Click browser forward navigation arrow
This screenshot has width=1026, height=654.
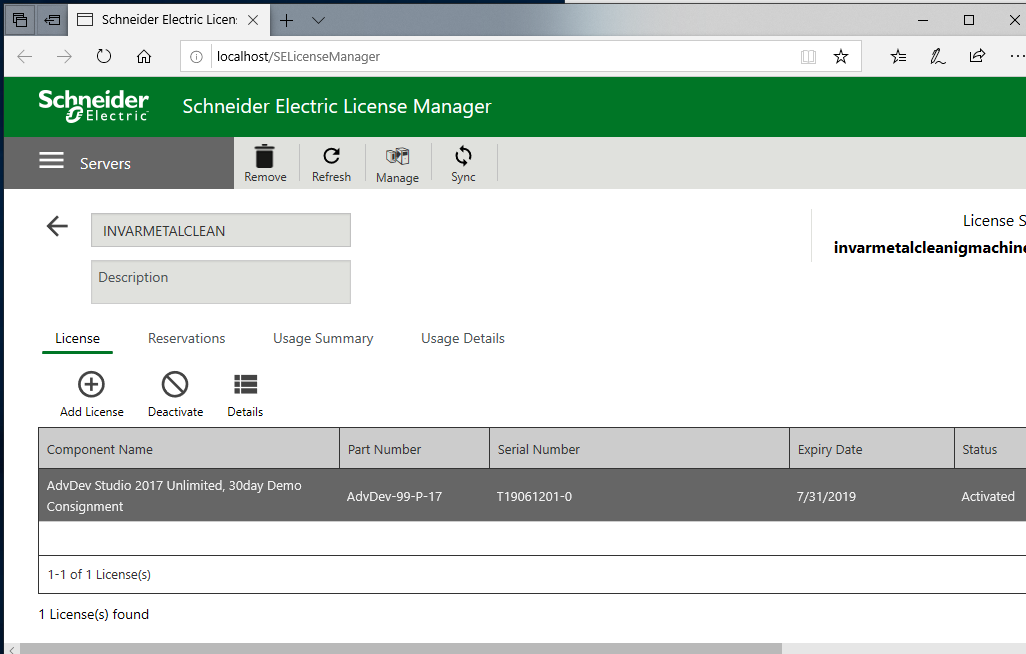point(64,56)
